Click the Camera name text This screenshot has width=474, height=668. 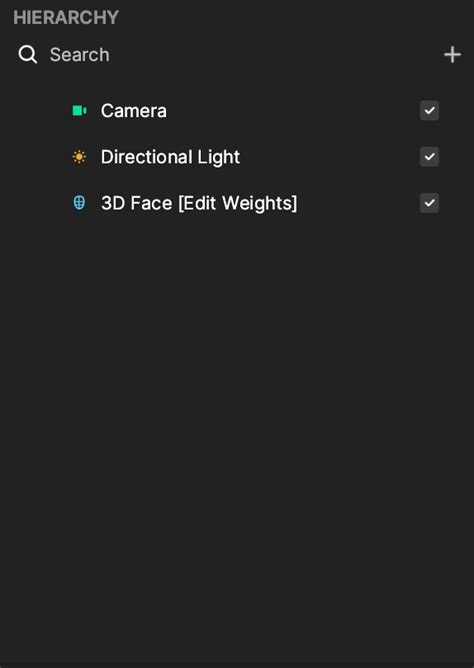(134, 111)
